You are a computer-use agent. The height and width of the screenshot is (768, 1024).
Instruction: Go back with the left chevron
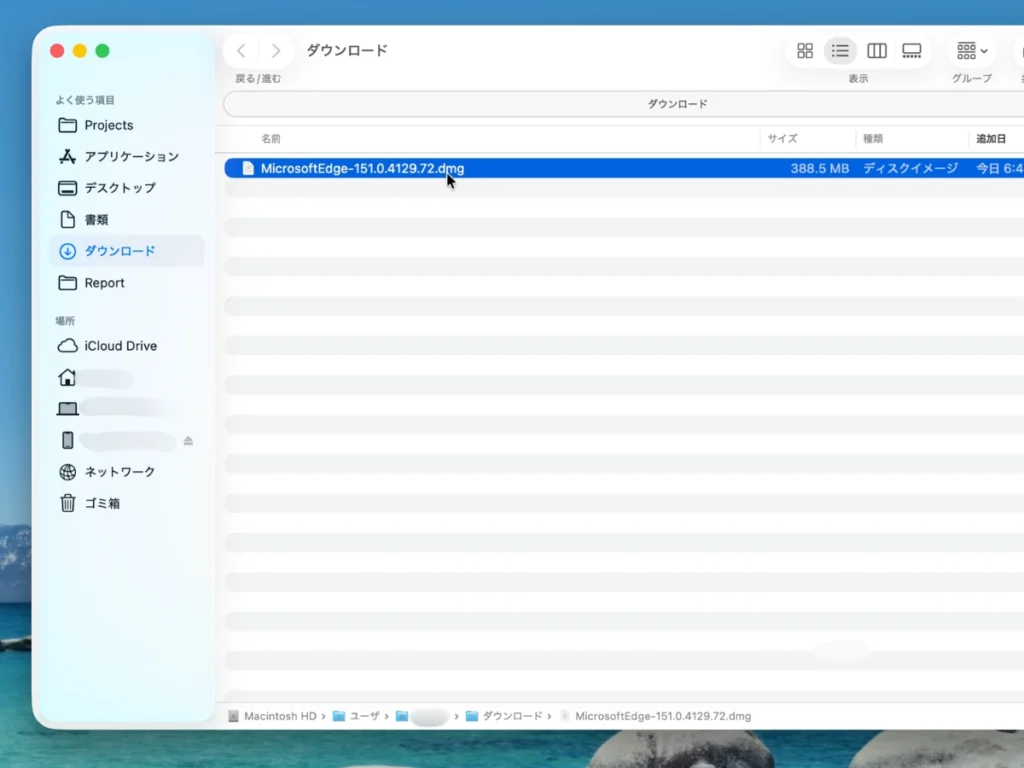pos(241,51)
